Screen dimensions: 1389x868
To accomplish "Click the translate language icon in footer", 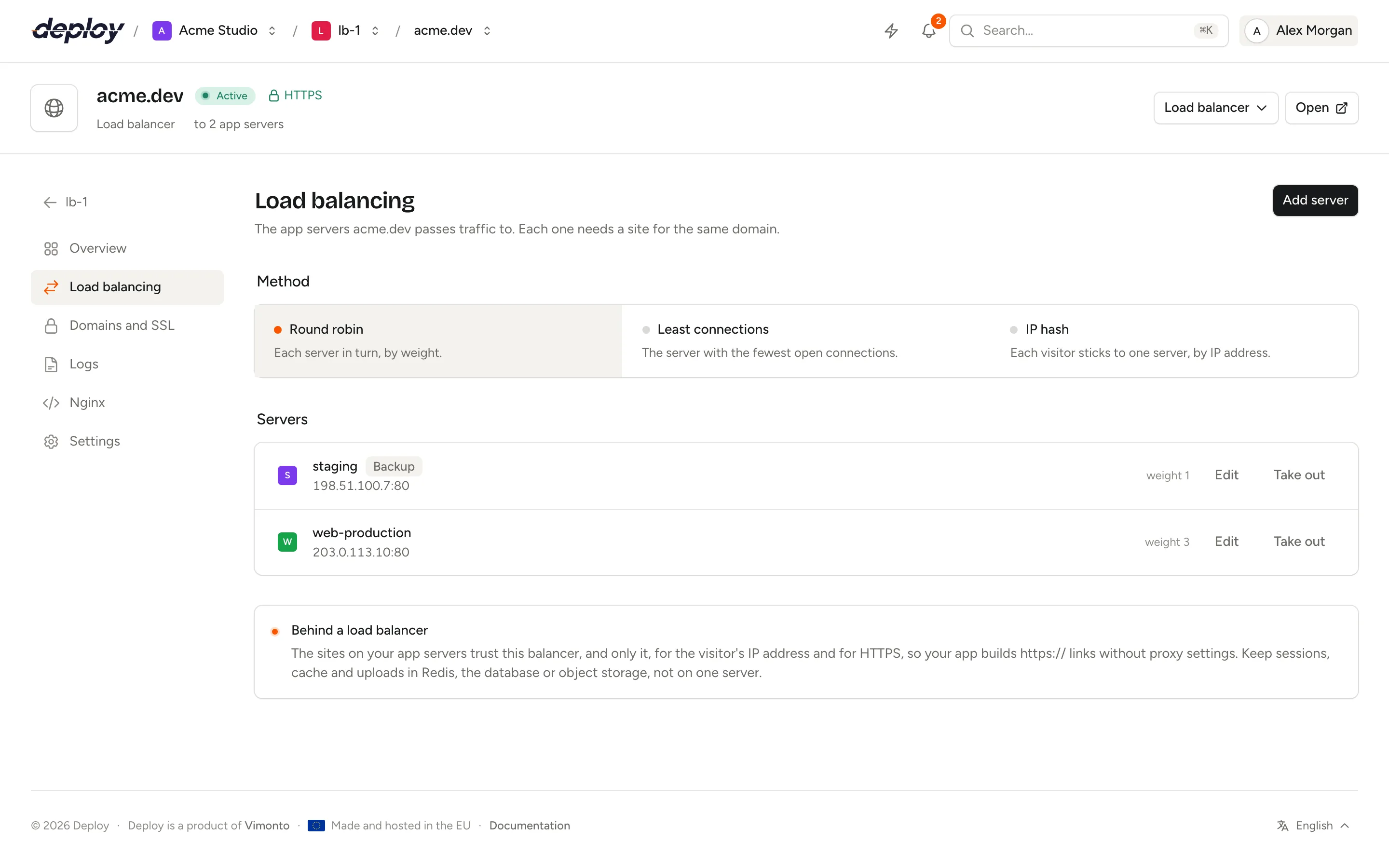I will click(1282, 826).
